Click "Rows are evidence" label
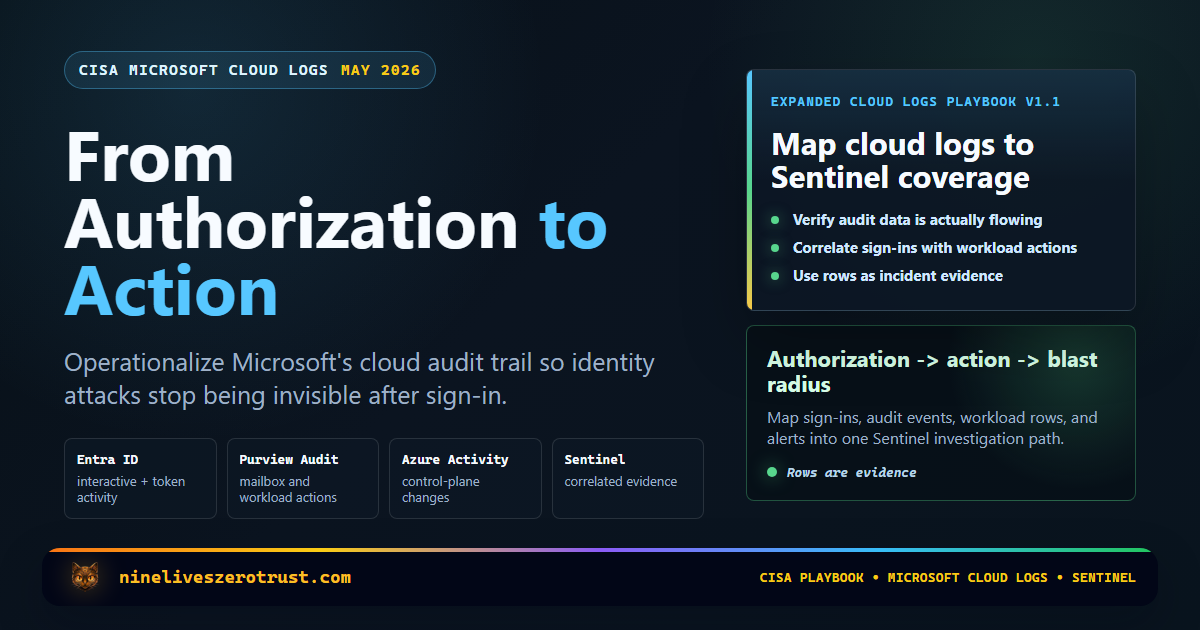The image size is (1200, 630). point(851,472)
